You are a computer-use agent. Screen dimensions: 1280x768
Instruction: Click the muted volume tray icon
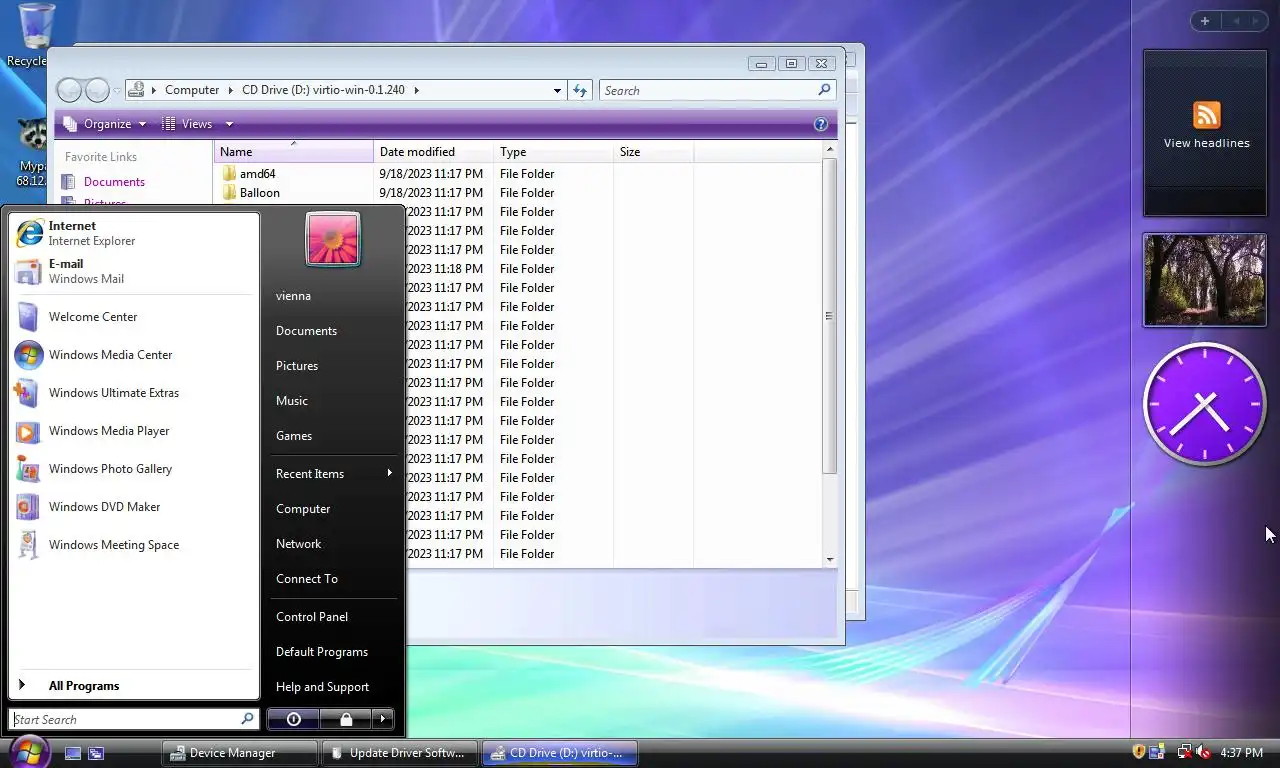[1202, 752]
